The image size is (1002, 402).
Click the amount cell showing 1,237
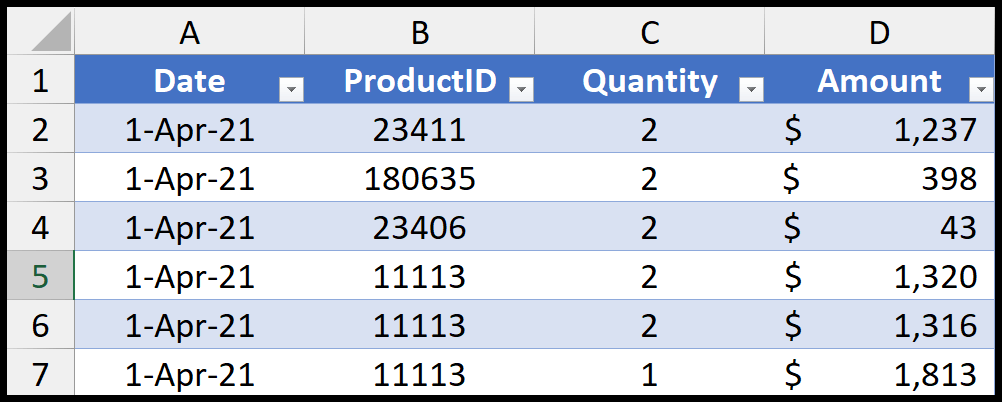click(x=879, y=128)
